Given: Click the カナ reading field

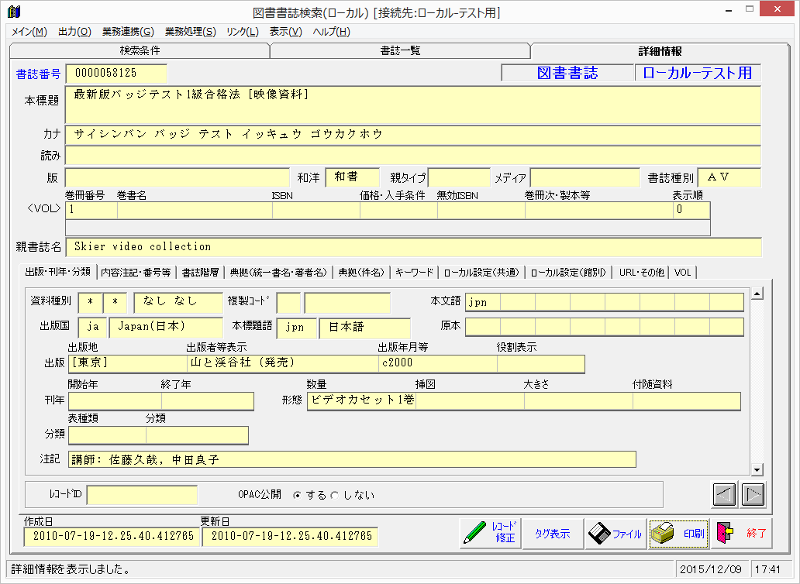Looking at the screenshot, I should (x=413, y=135).
